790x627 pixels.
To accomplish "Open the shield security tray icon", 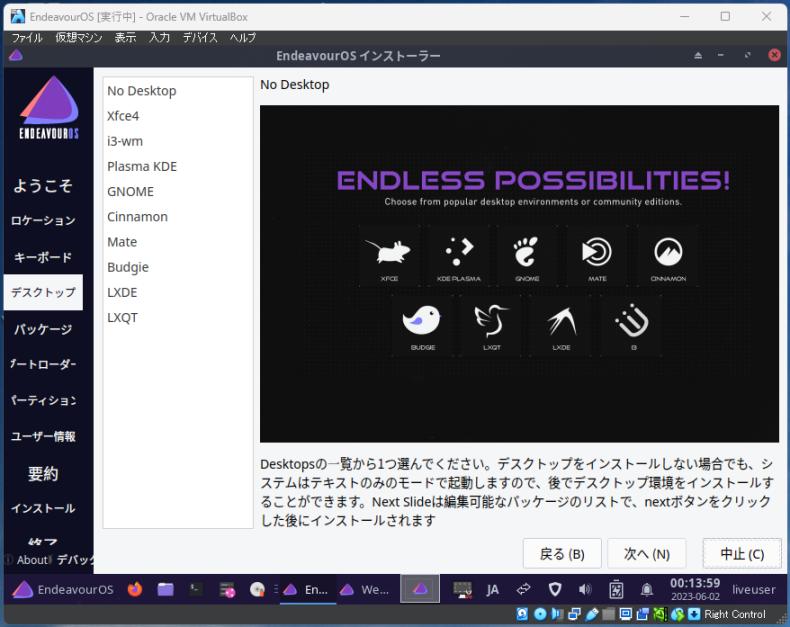I will (x=555, y=589).
